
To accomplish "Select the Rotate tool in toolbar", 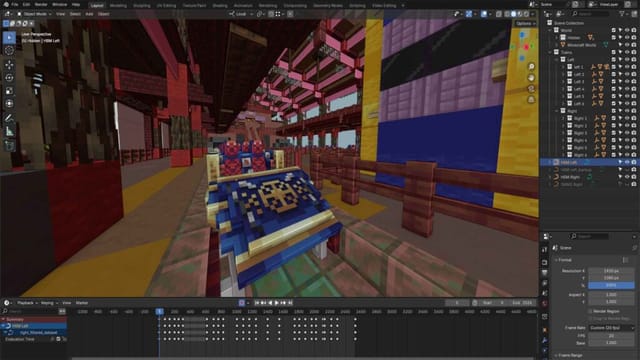I will click(9, 78).
